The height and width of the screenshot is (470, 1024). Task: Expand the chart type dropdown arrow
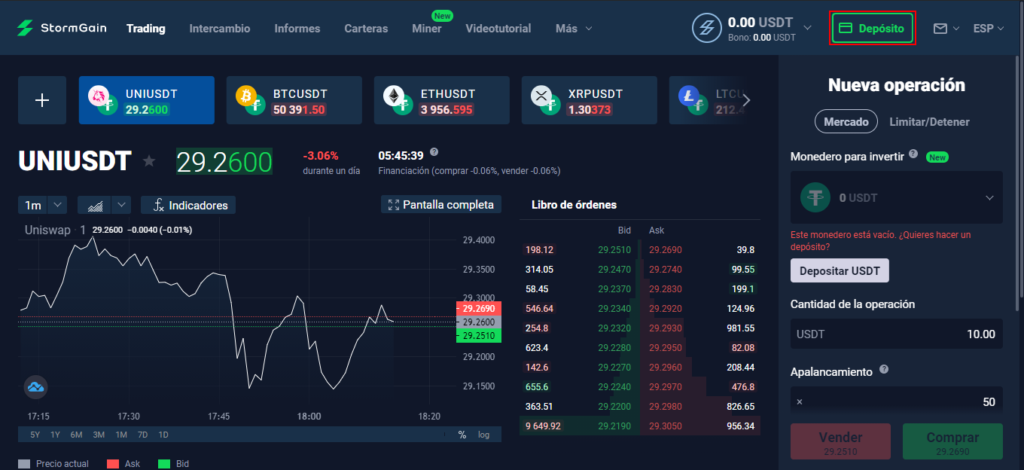pos(121,205)
